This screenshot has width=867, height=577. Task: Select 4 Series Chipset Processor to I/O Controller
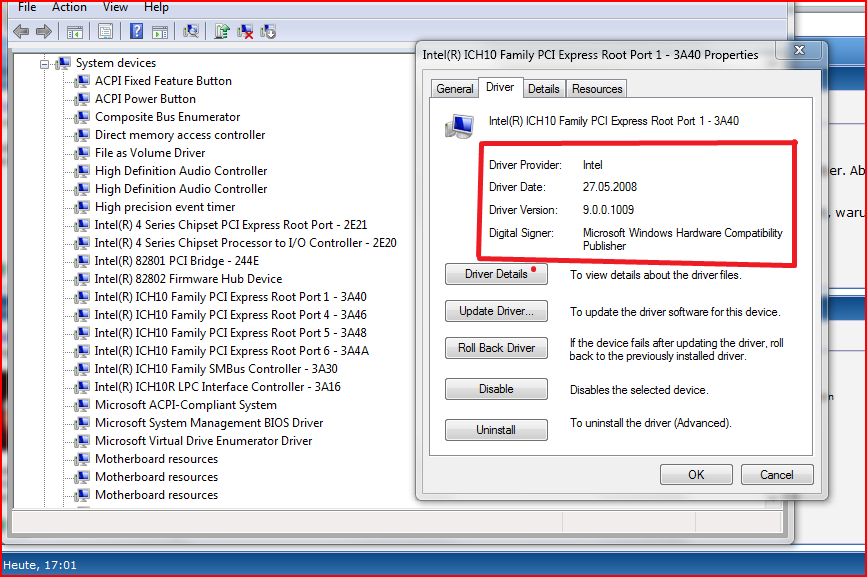pyautogui.click(x=246, y=243)
